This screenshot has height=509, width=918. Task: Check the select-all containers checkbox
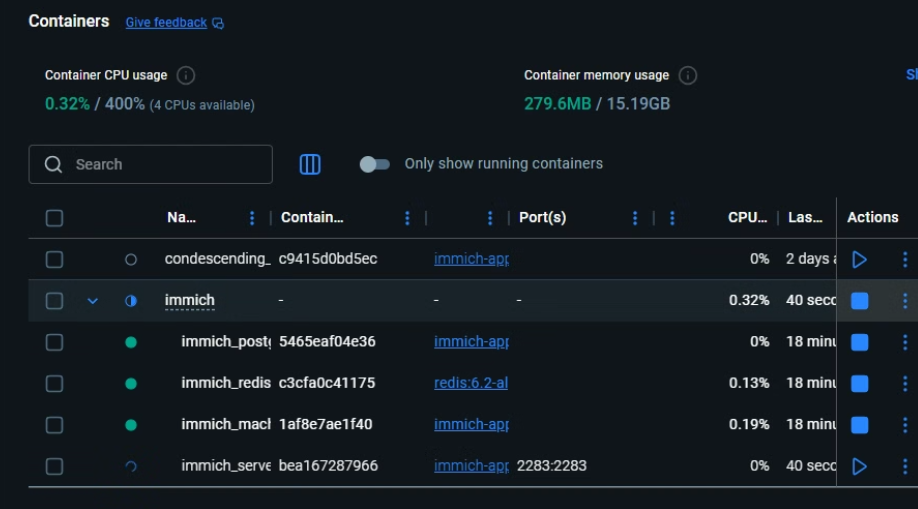click(55, 218)
